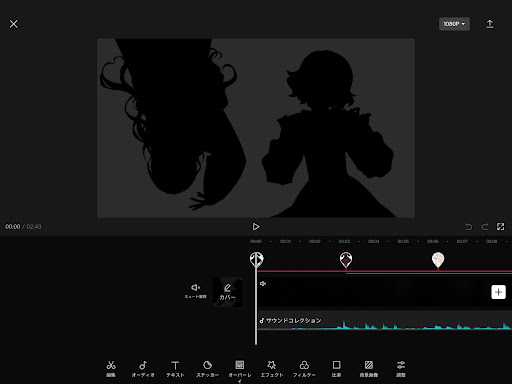Close the project with the X icon
The image size is (512, 384).
point(14,24)
